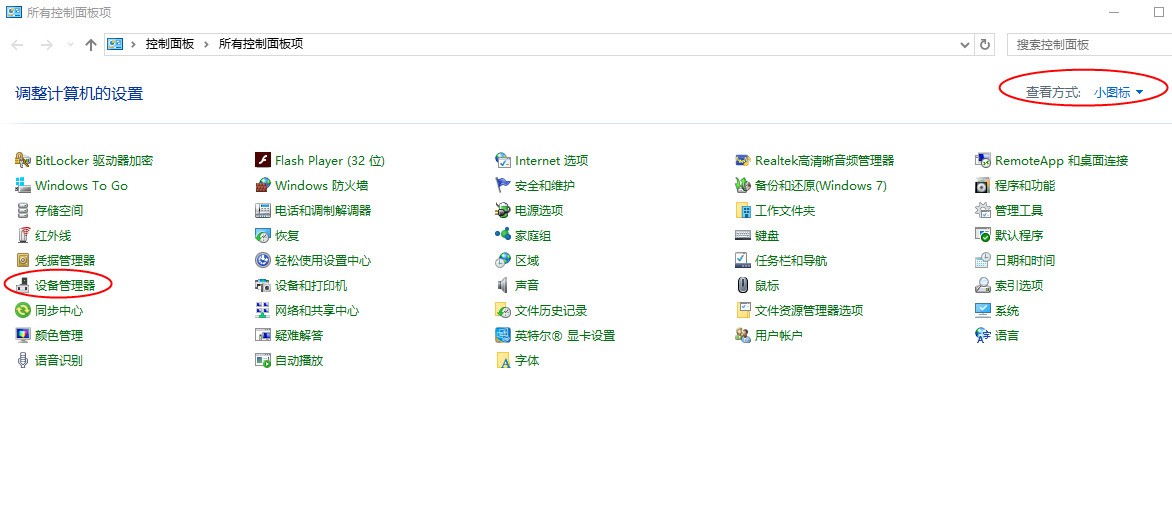The image size is (1172, 512).
Task: Open the 设备管理器 icon
Action: [23, 286]
